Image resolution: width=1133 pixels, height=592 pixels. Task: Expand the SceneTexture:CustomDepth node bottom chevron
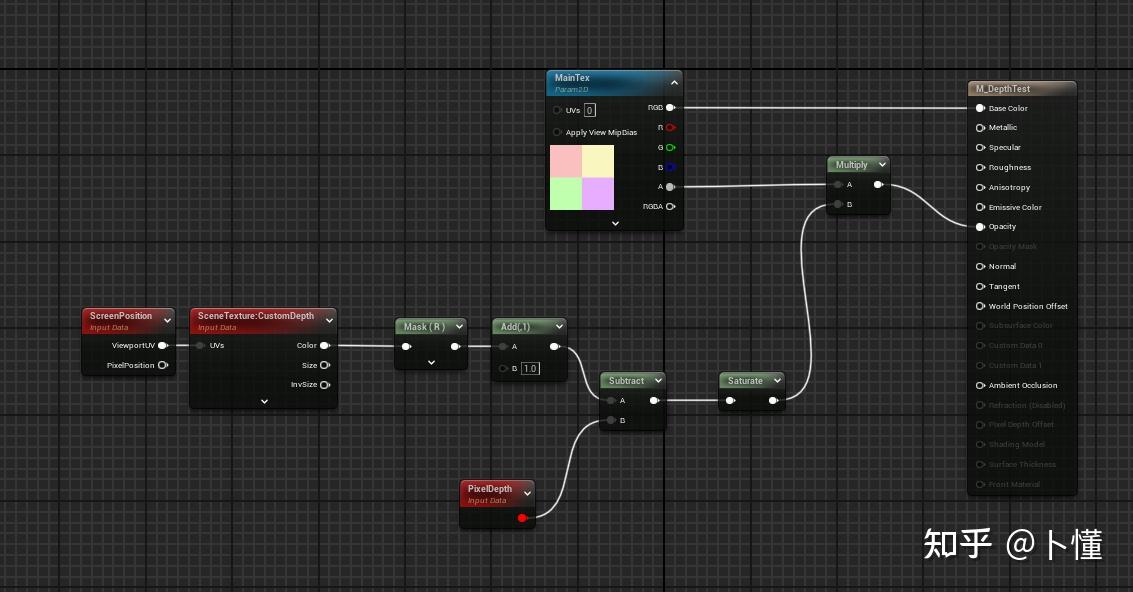(x=264, y=401)
